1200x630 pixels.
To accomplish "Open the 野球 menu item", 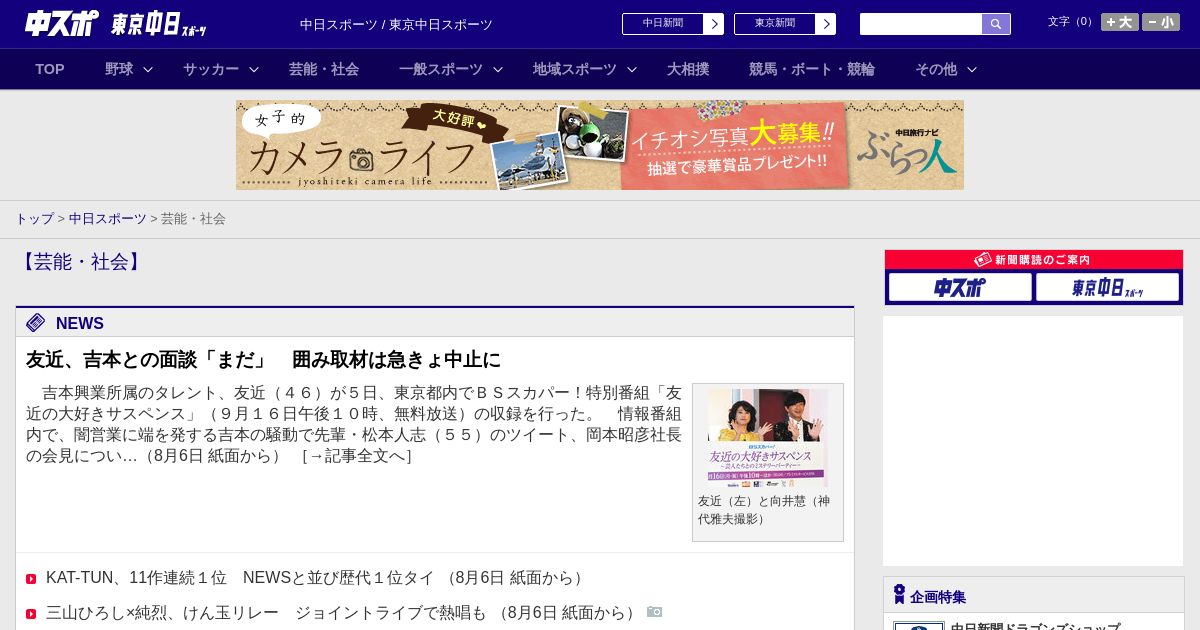I will 119,69.
